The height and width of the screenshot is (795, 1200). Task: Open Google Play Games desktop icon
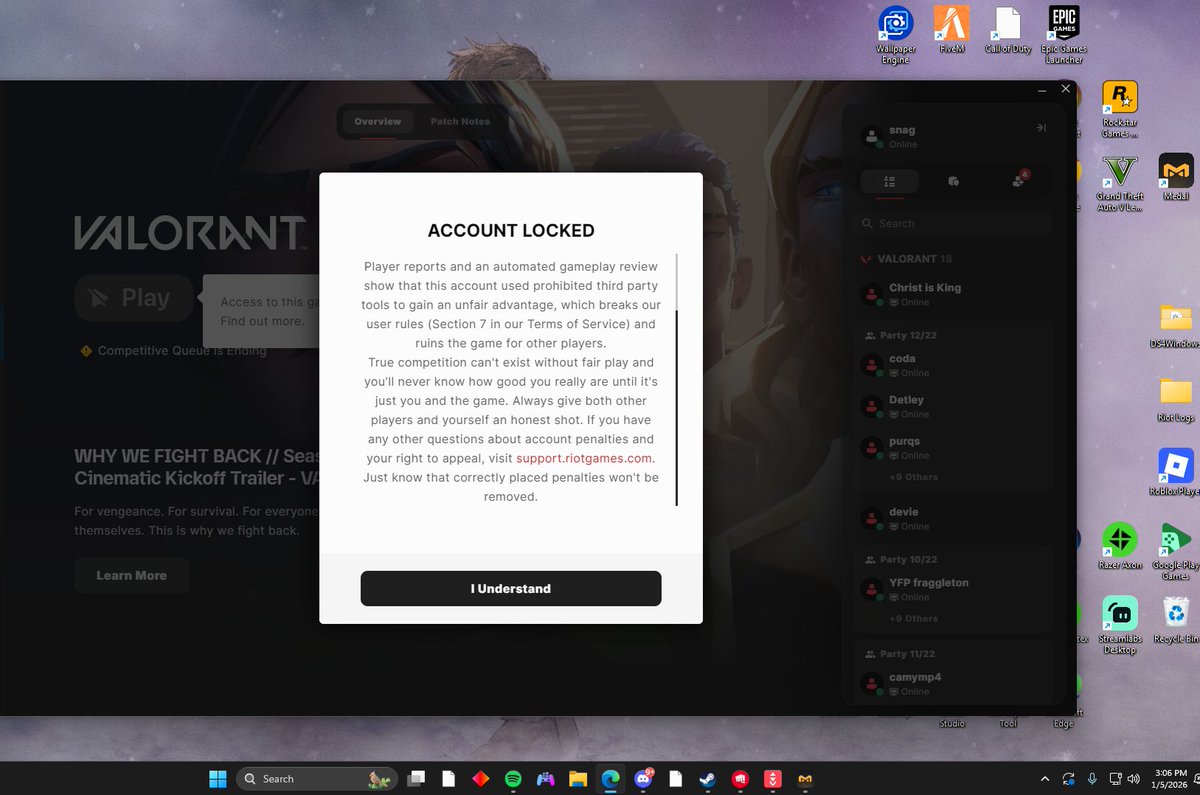[x=1175, y=552]
